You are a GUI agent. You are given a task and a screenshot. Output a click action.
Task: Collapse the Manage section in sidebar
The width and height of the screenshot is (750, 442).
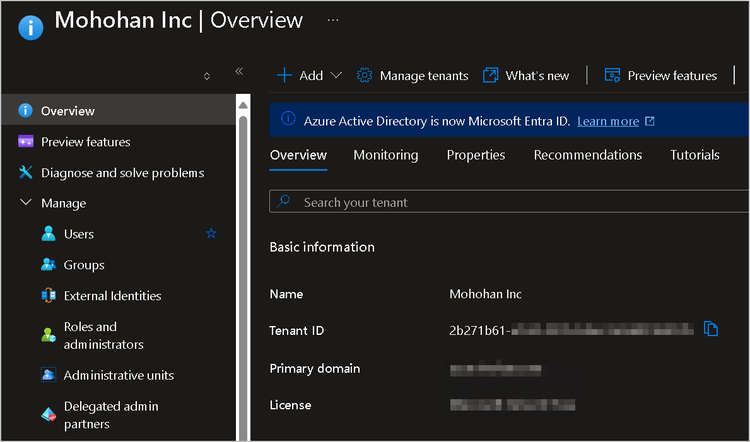tap(26, 203)
